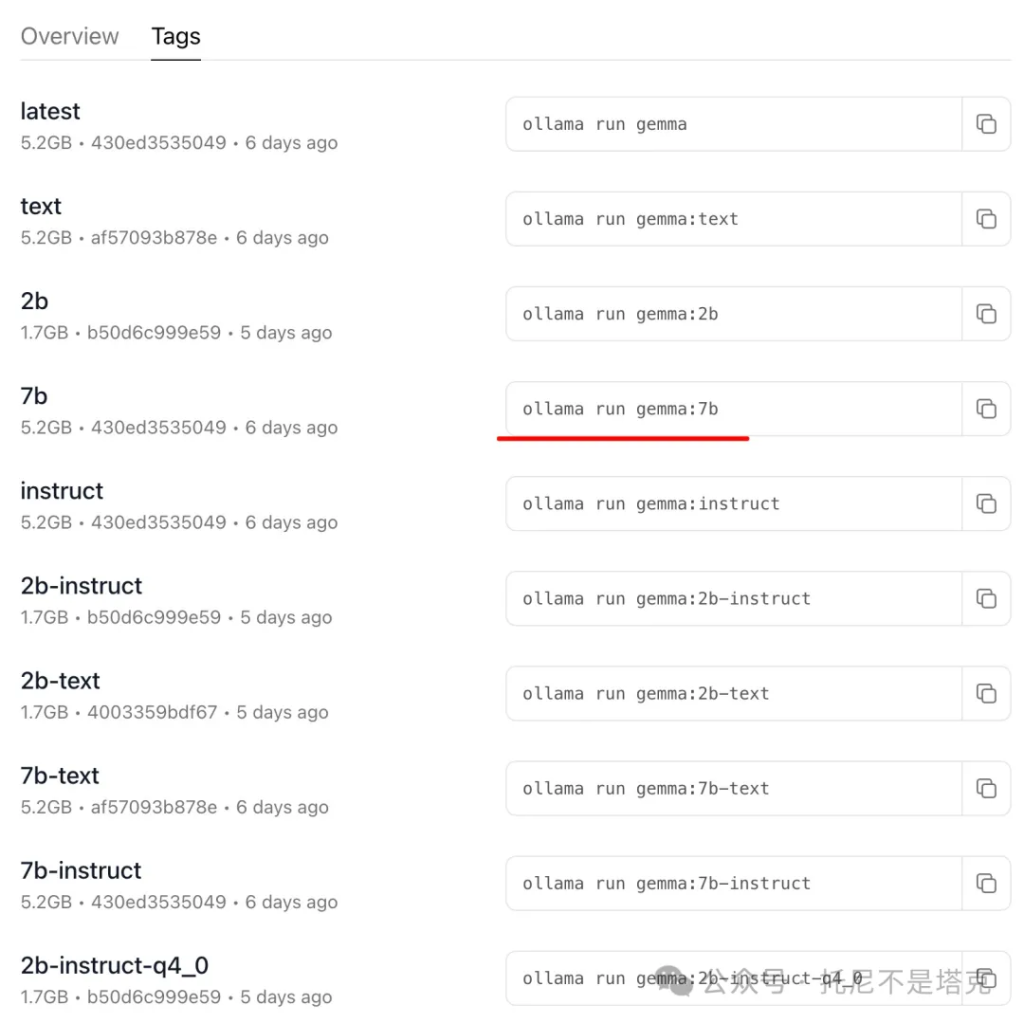Image resolution: width=1024 pixels, height=1023 pixels.
Task: Open the 2b-instruct tag page
Action: [x=81, y=586]
